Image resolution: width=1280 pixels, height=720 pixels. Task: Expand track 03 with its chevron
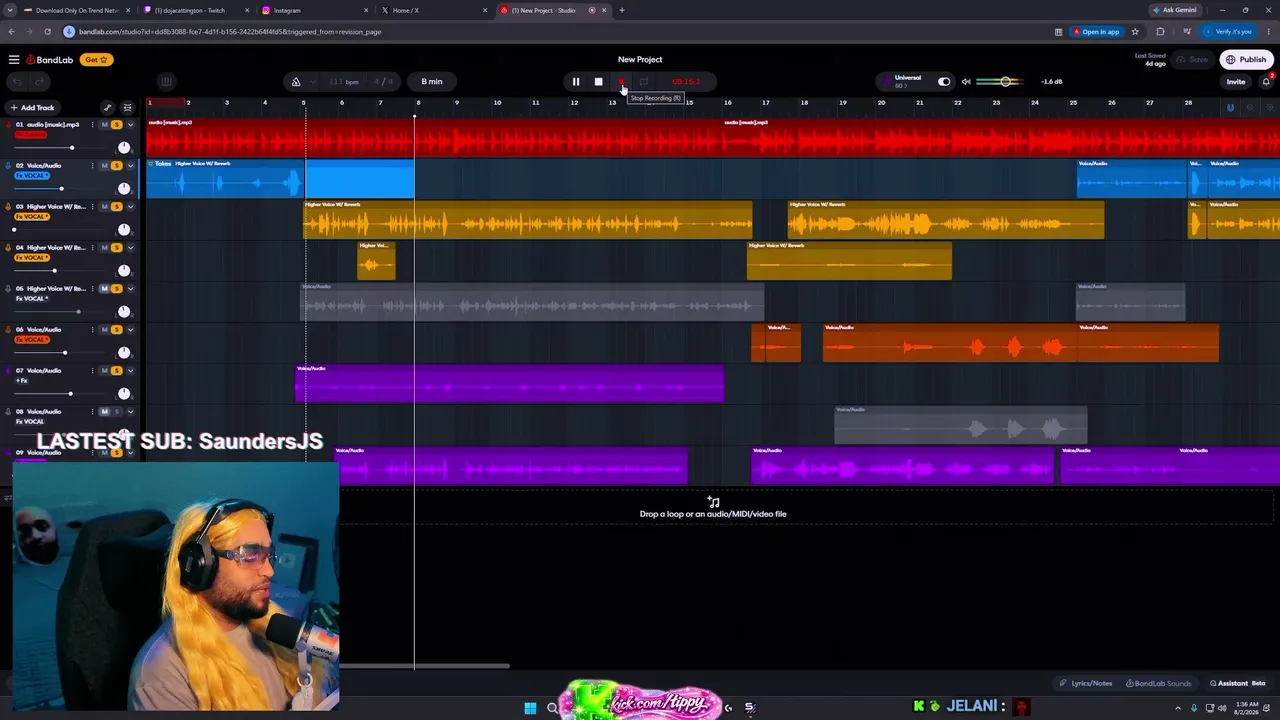coord(130,207)
